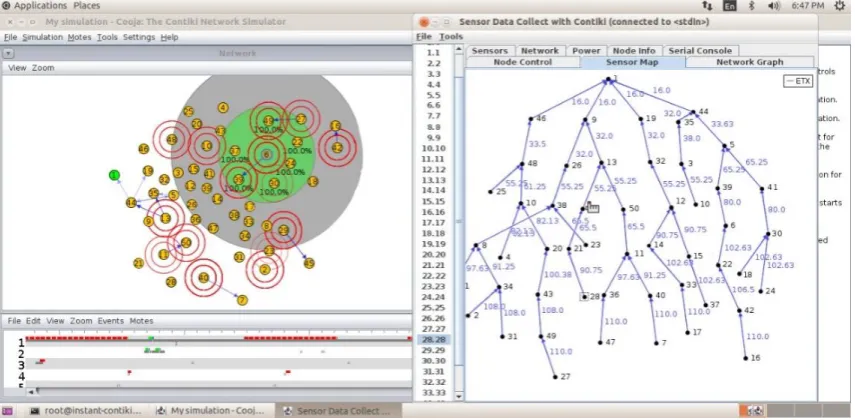Click the timeline horizontal scrollbar left arrow
The image size is (855, 420).
pyautogui.click(x=32, y=391)
